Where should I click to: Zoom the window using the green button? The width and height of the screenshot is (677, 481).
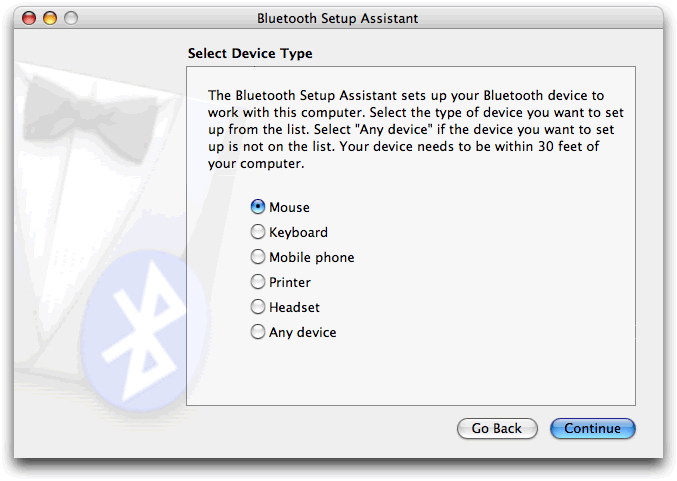[x=69, y=18]
